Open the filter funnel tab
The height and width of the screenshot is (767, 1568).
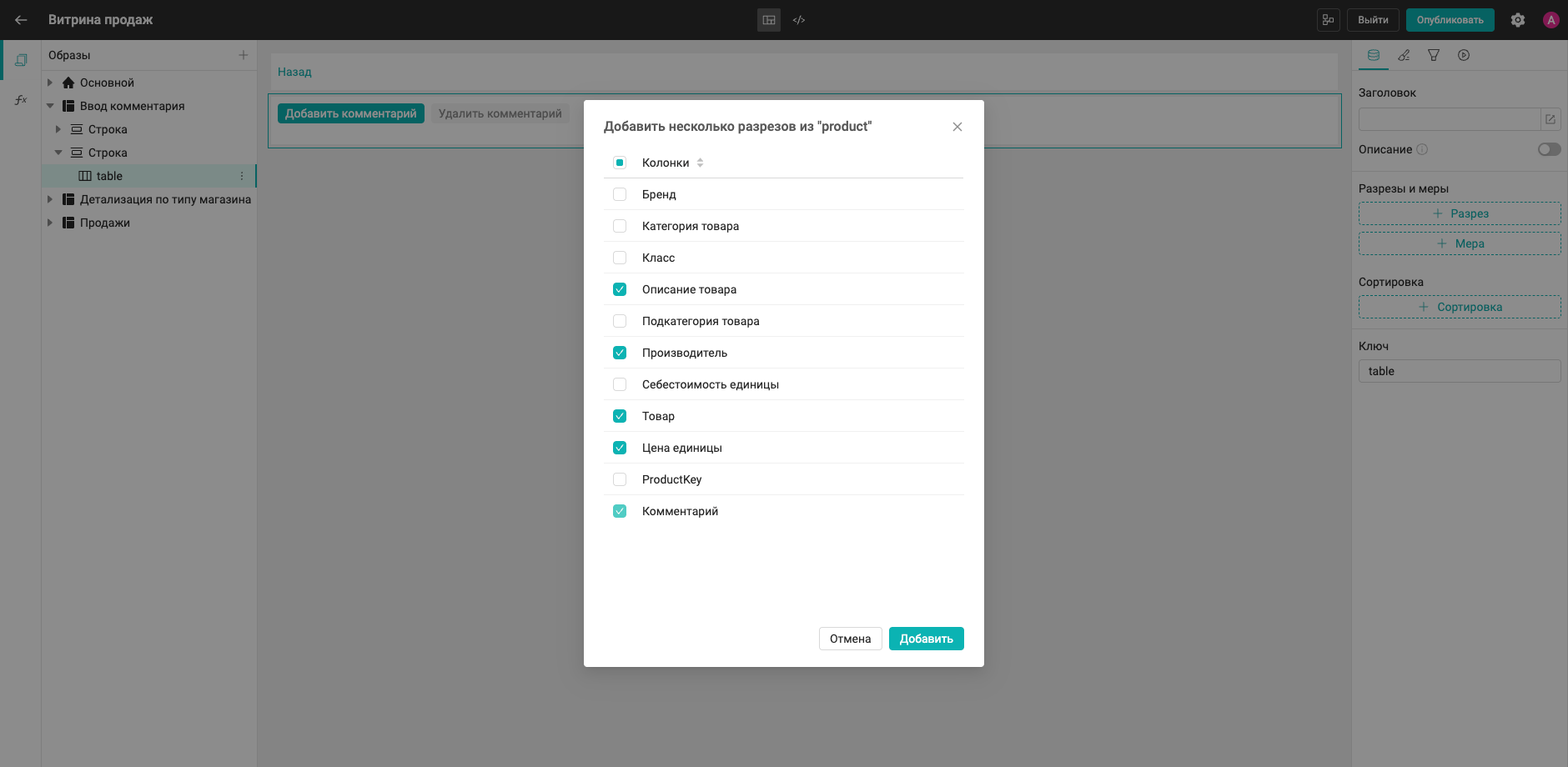click(x=1434, y=55)
